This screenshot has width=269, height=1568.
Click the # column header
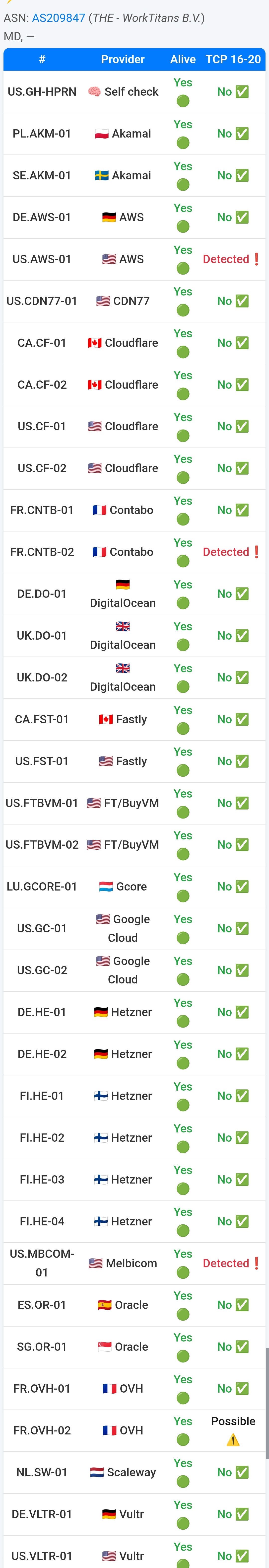[x=42, y=59]
